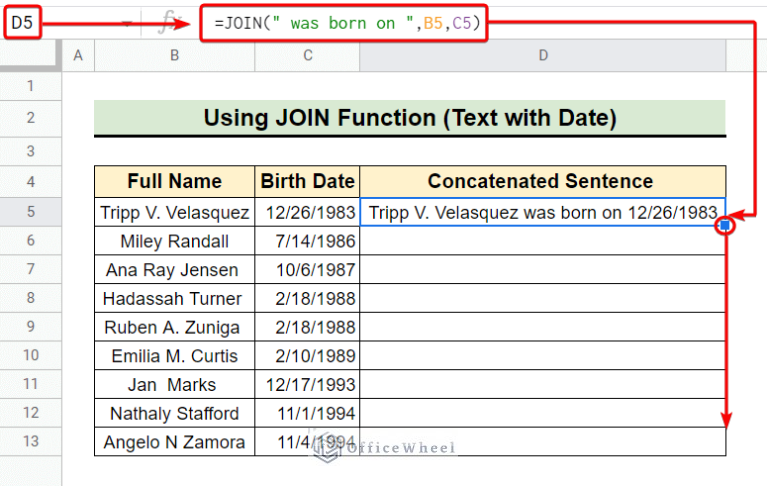767x486 pixels.
Task: Click the title cell Using JOIN Function
Action: click(410, 118)
